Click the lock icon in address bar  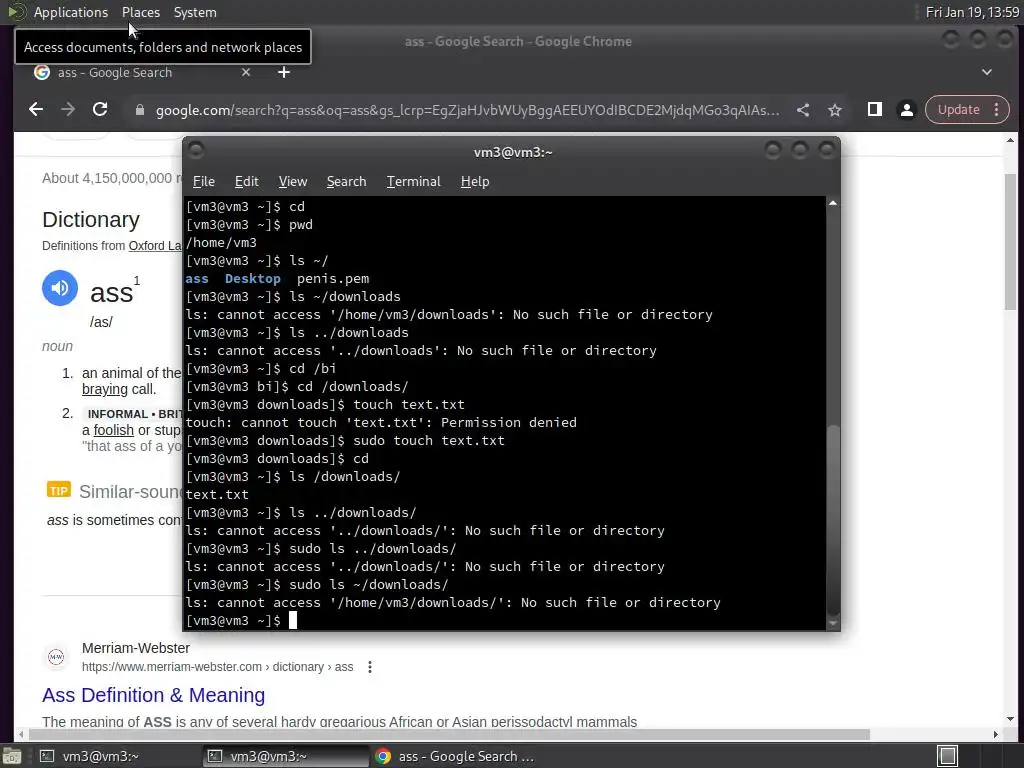139,110
